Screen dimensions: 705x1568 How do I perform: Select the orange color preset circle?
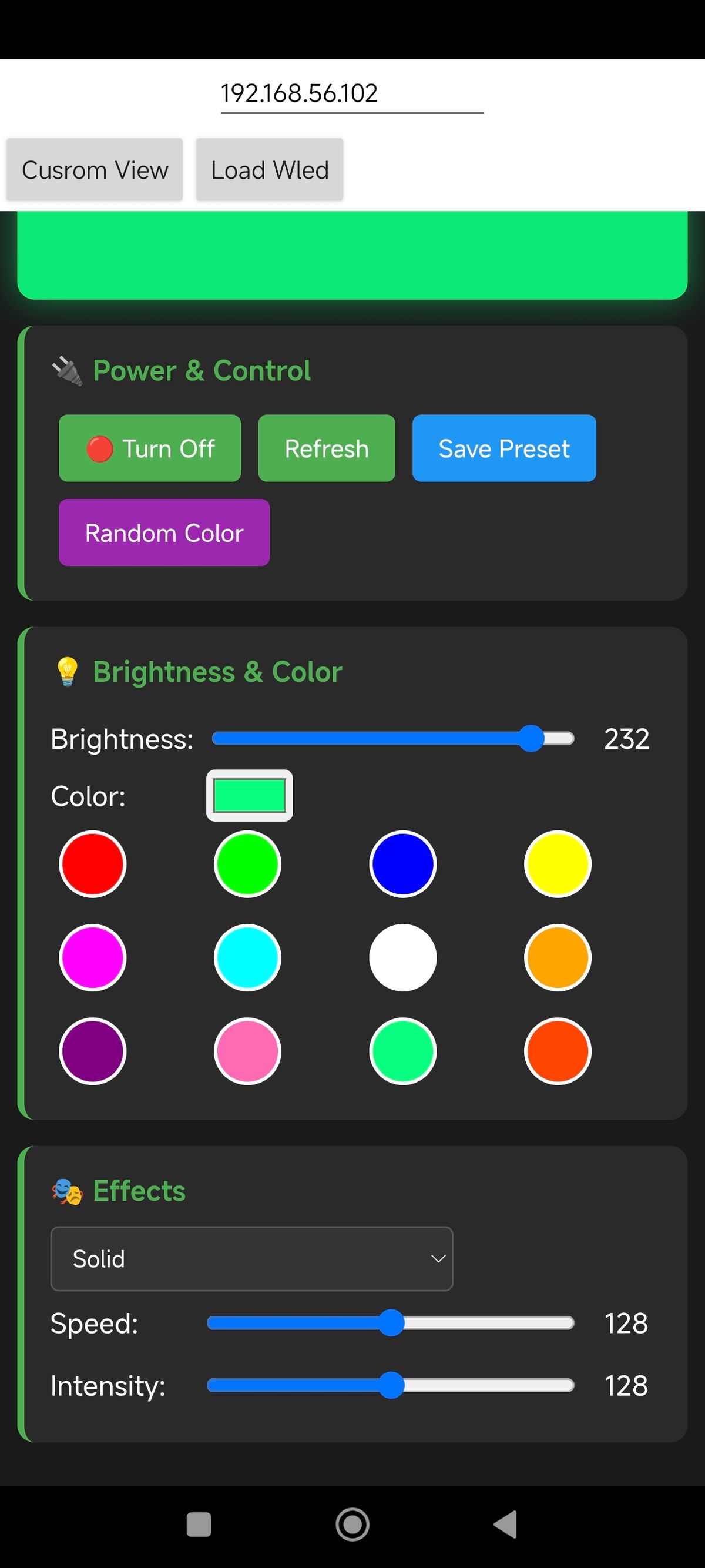557,957
